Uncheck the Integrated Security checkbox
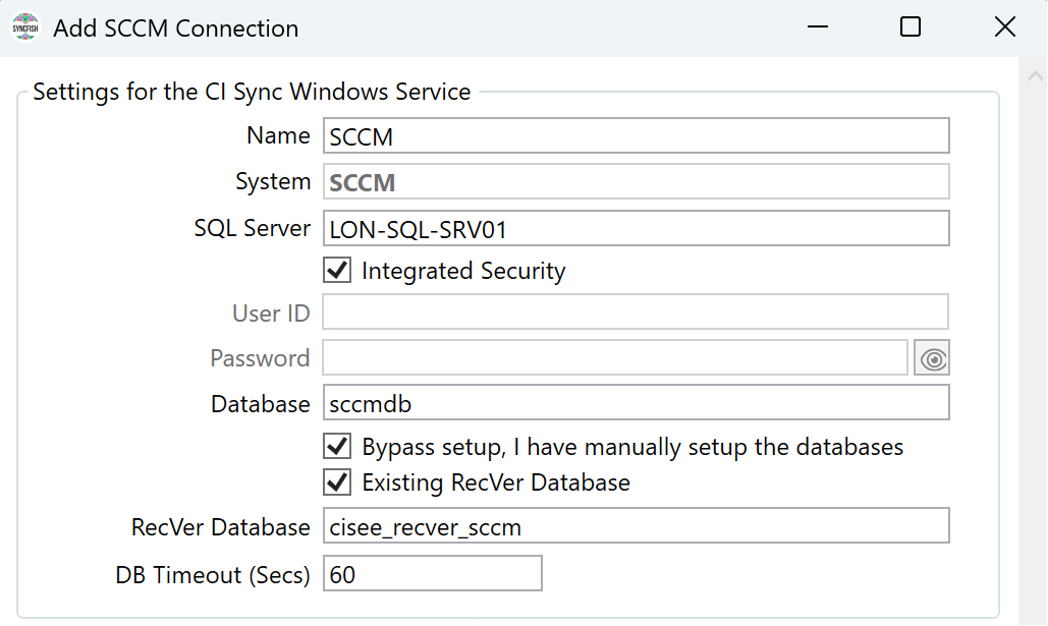 337,271
